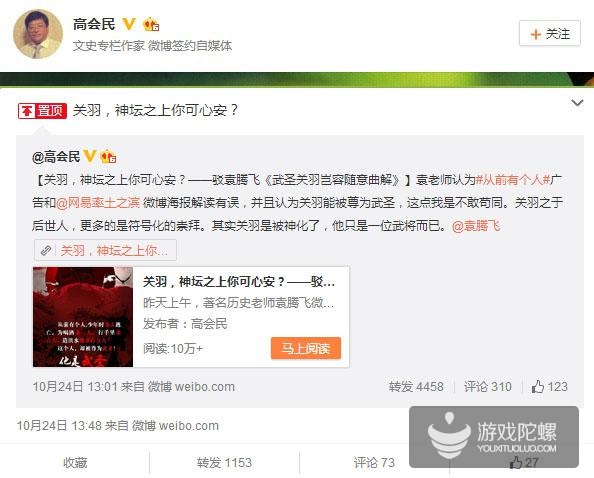Click the 关羽，神坛之上你… article link chip
Image resolution: width=594 pixels, height=478 pixels.
pyautogui.click(x=105, y=250)
